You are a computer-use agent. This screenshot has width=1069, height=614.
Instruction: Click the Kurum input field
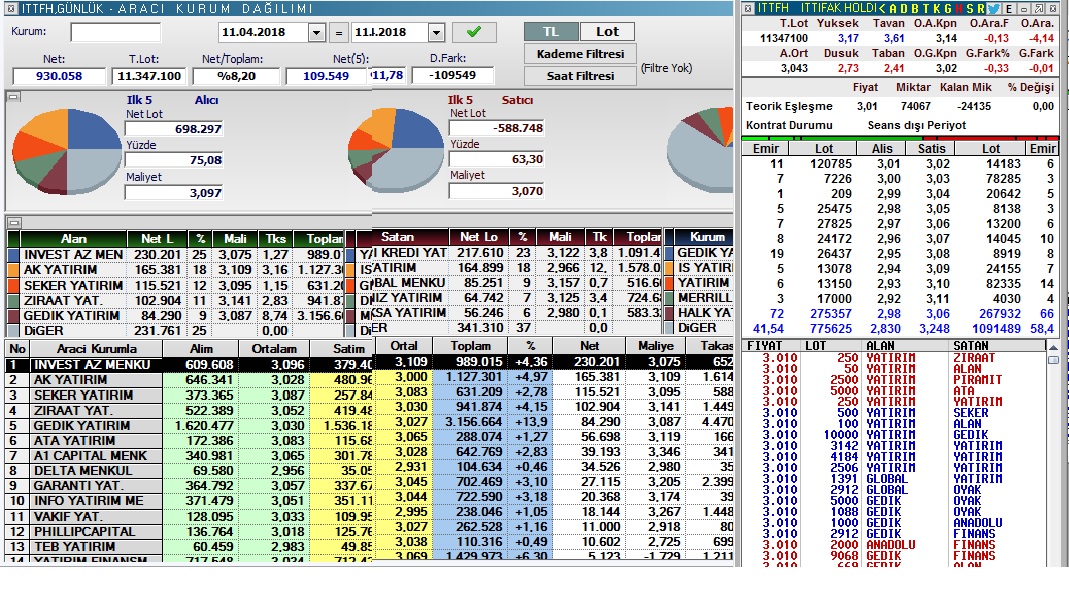coord(116,32)
